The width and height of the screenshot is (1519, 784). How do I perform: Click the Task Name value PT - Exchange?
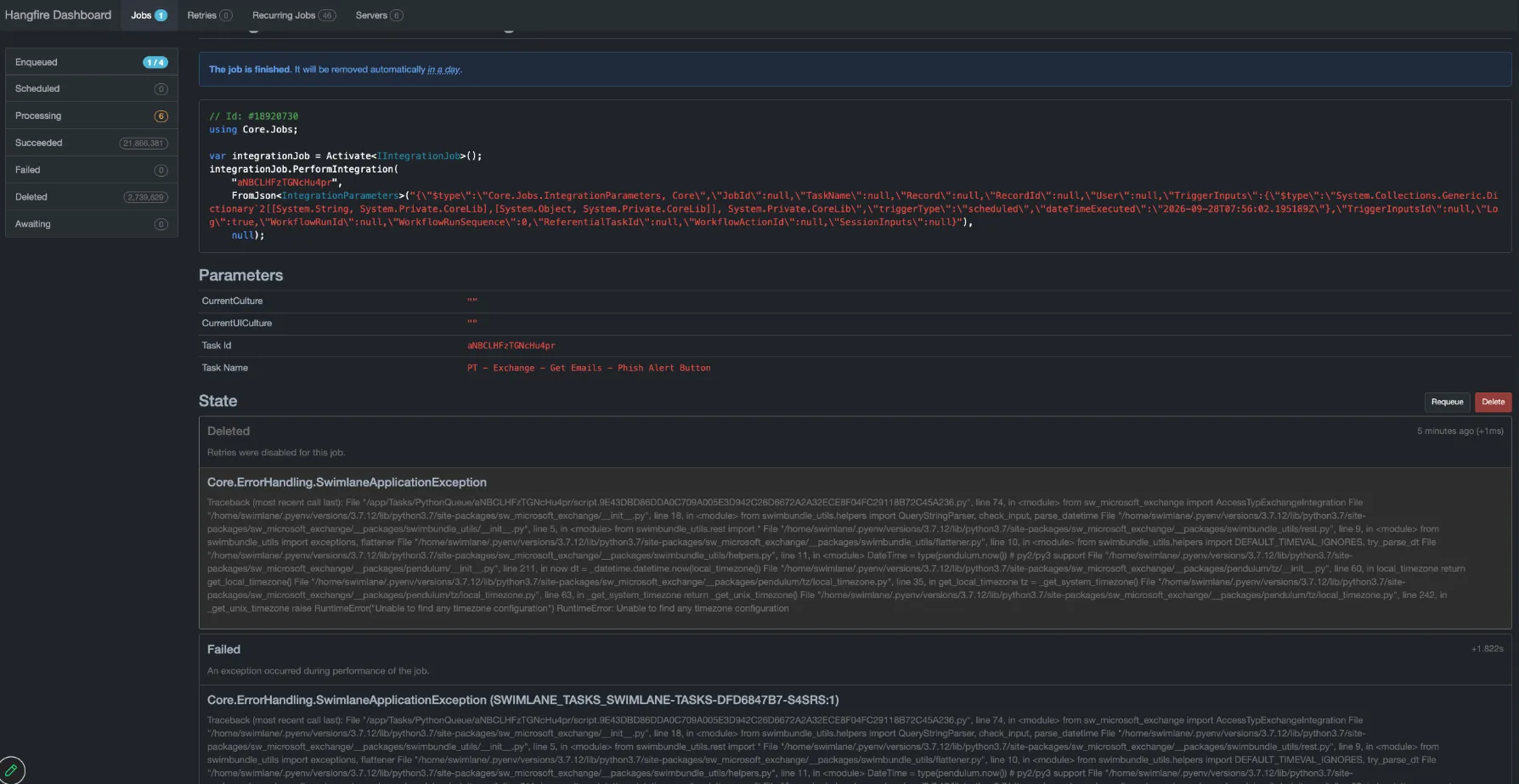589,368
